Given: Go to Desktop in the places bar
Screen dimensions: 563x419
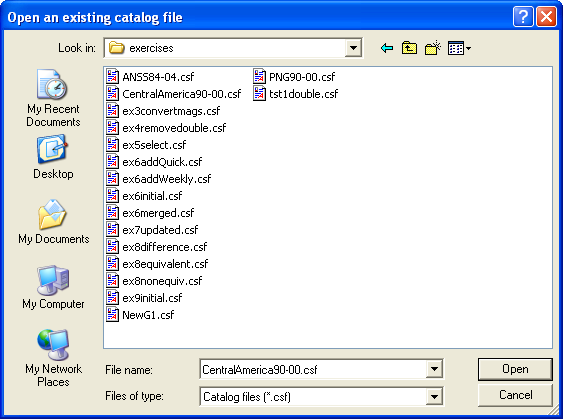Looking at the screenshot, I should click(x=53, y=157).
